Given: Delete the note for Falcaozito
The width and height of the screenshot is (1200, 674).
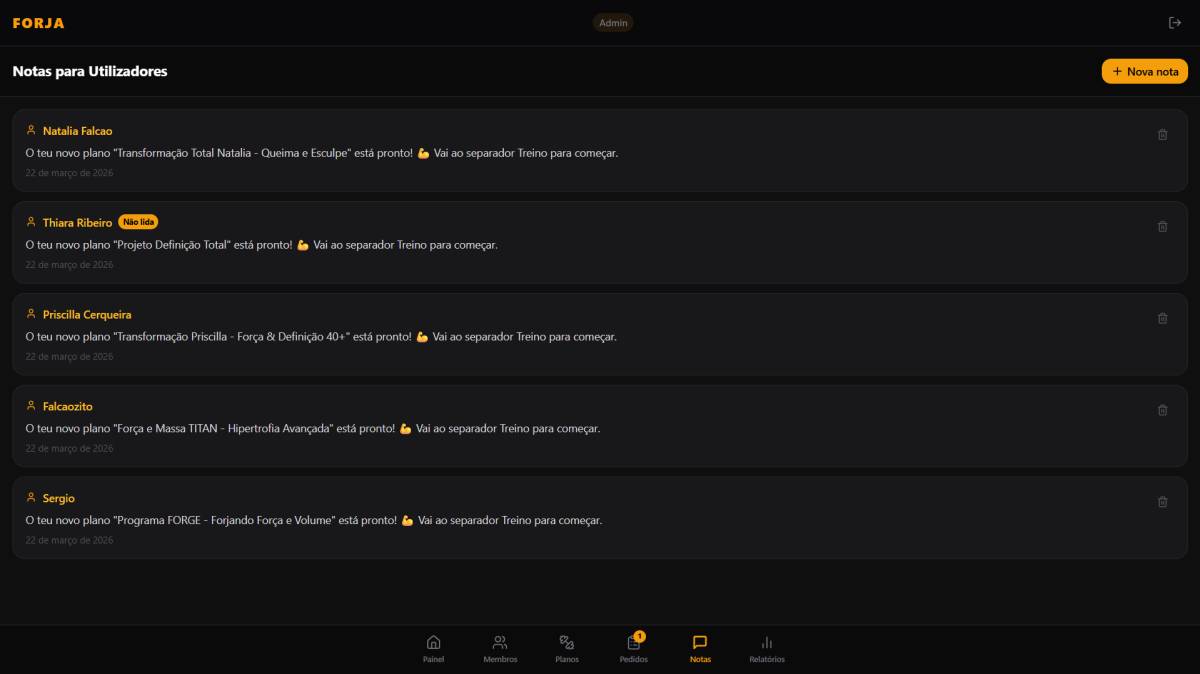Looking at the screenshot, I should pyautogui.click(x=1162, y=410).
